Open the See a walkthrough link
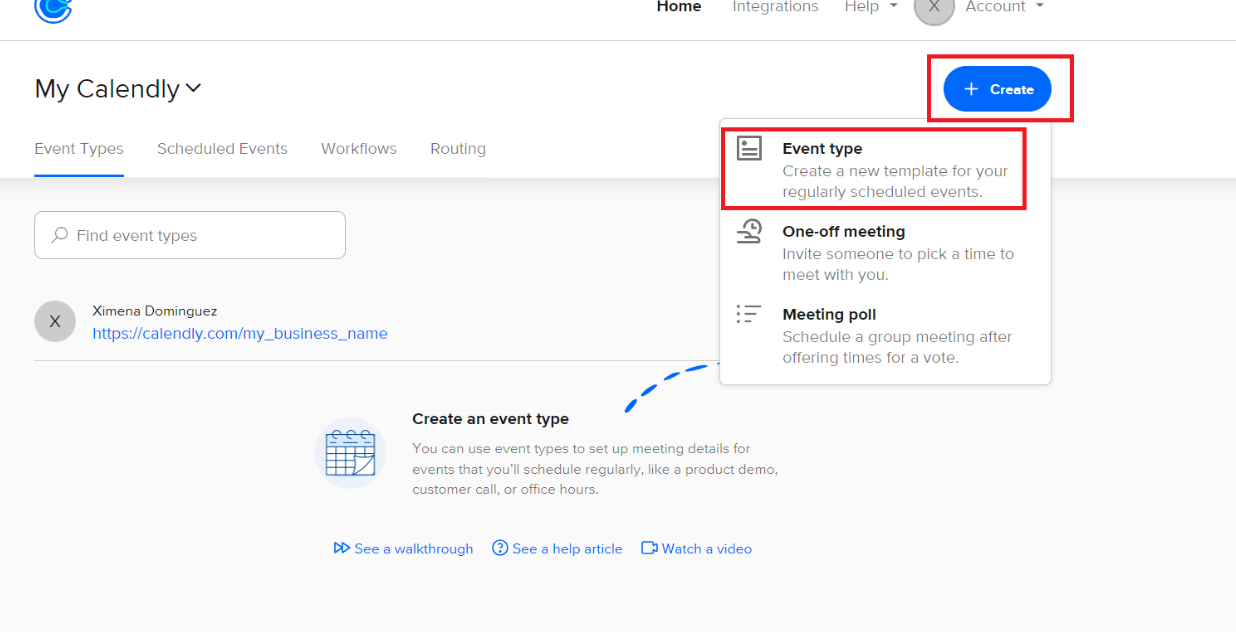 coord(404,549)
